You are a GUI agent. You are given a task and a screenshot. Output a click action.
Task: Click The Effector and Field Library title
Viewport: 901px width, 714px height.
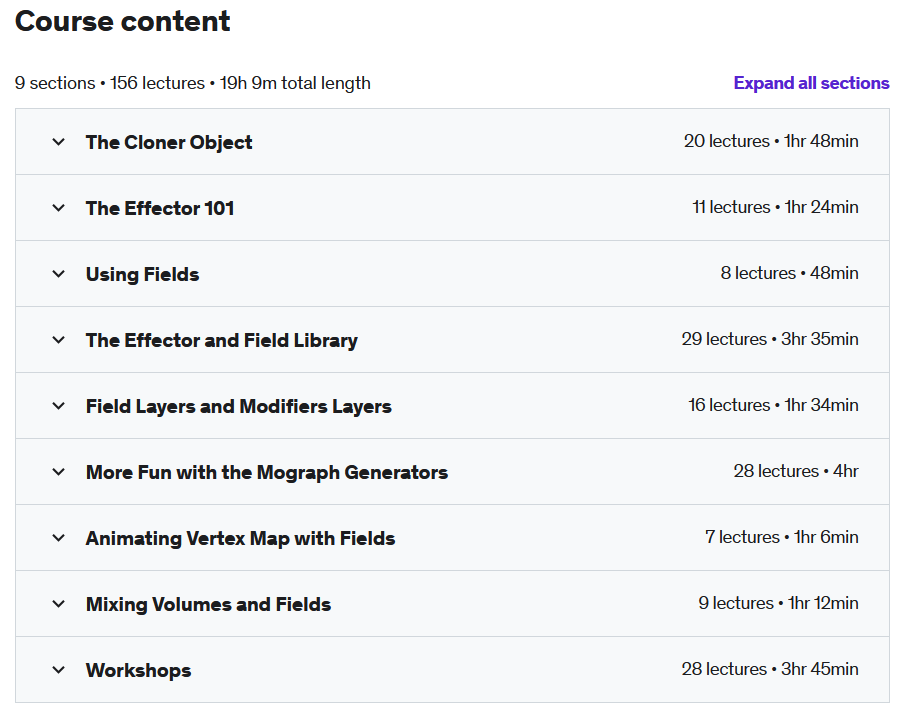[x=222, y=341]
